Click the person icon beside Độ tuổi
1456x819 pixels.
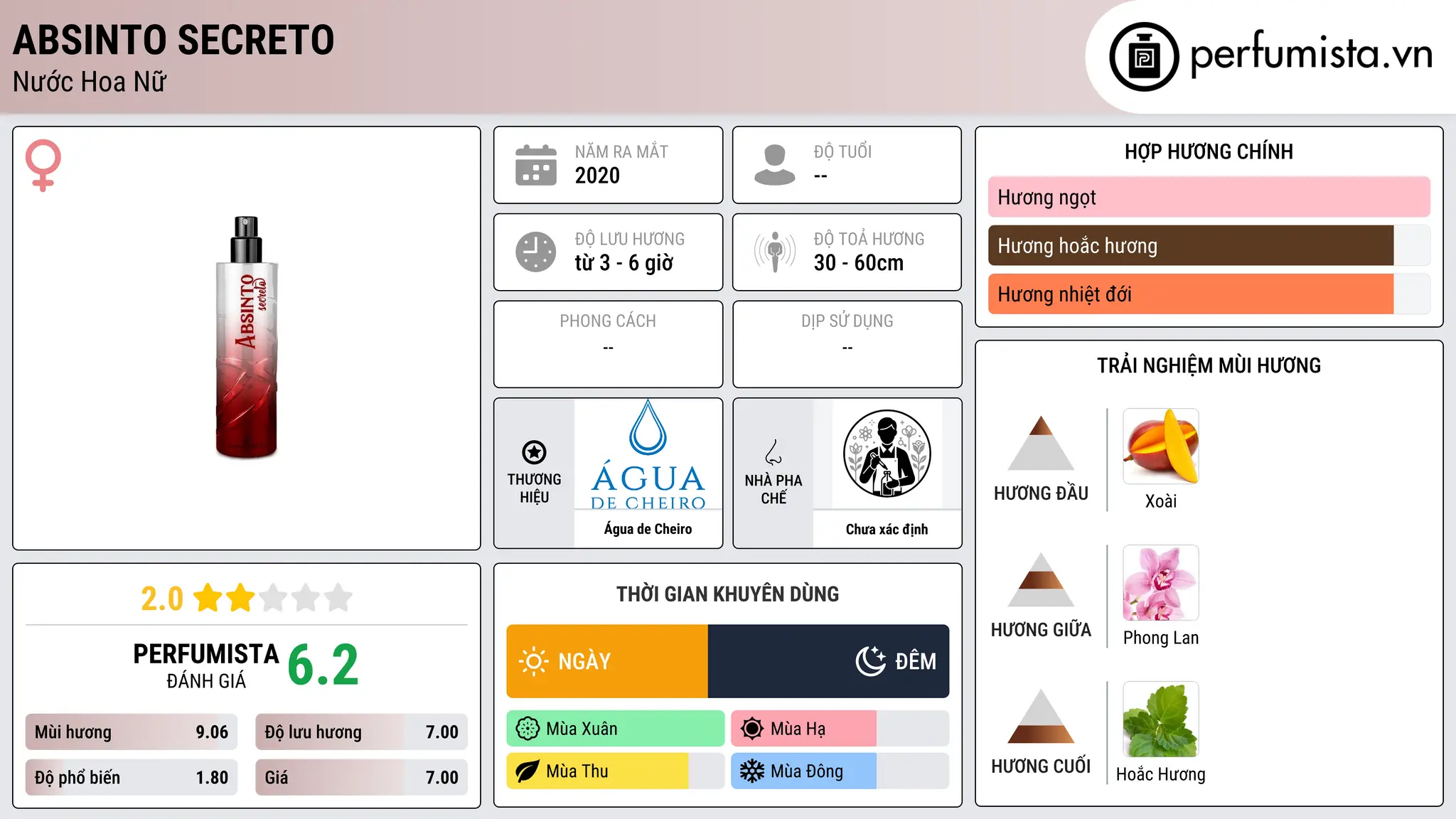(x=774, y=165)
